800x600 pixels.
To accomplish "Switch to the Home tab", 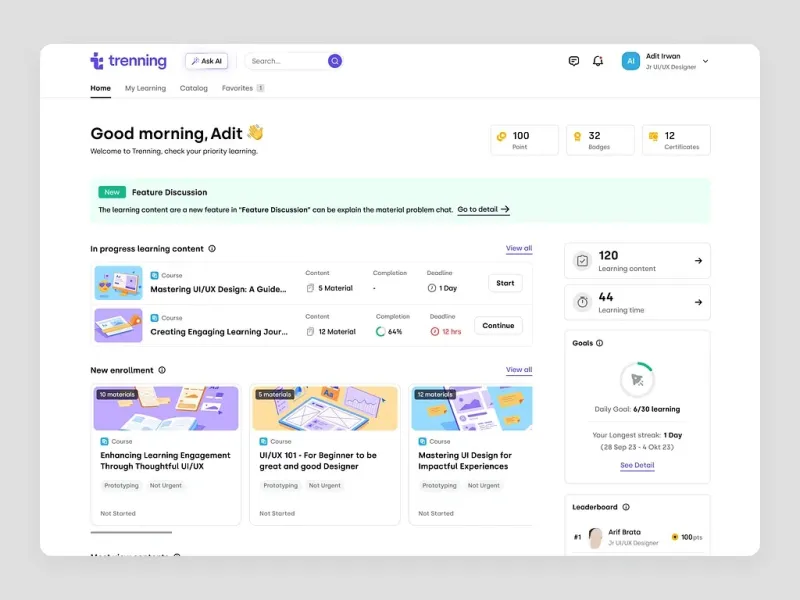I will tap(101, 88).
